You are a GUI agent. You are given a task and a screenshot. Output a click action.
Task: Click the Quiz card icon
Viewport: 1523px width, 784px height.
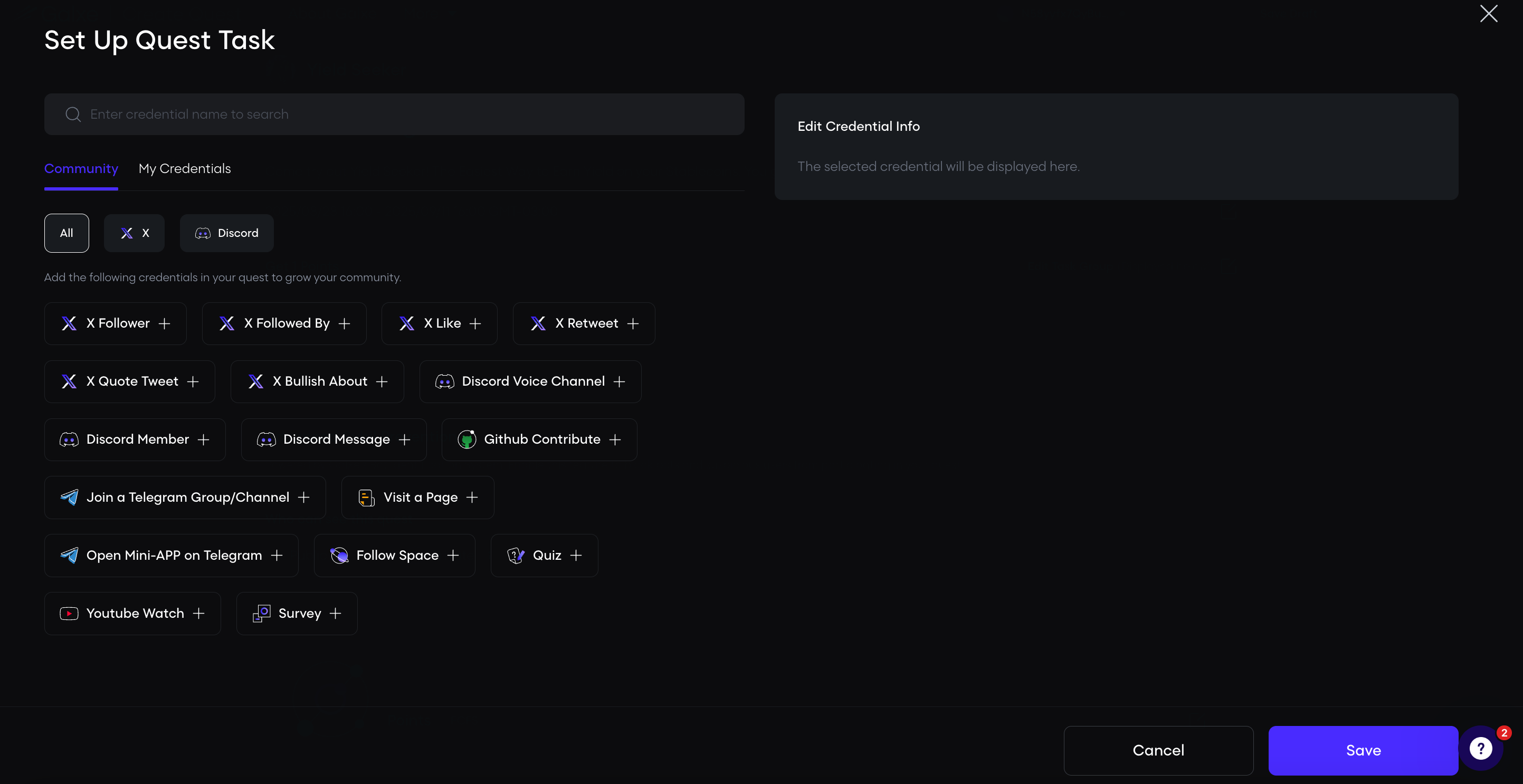(x=516, y=555)
